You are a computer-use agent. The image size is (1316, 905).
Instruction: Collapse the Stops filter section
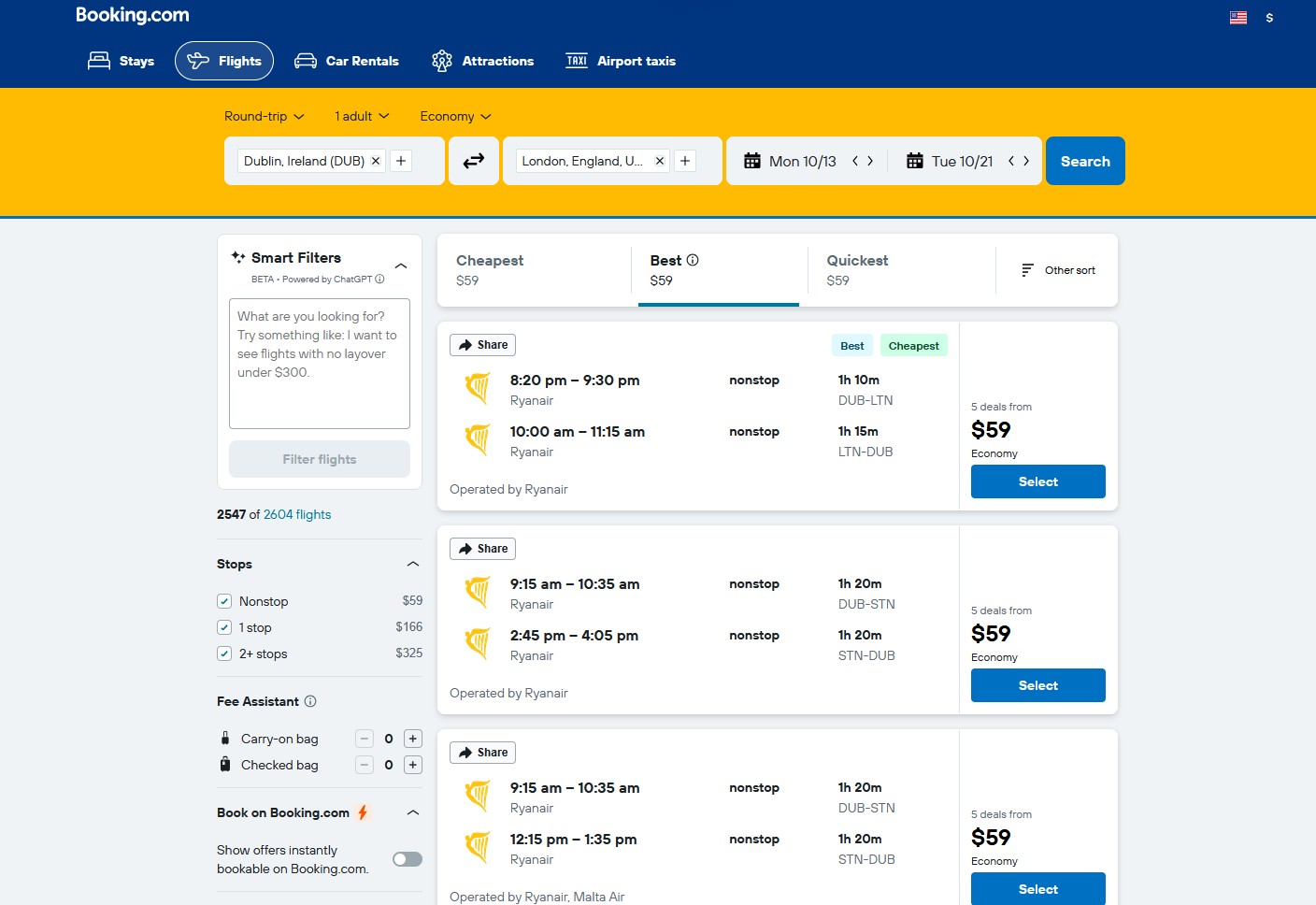413,564
